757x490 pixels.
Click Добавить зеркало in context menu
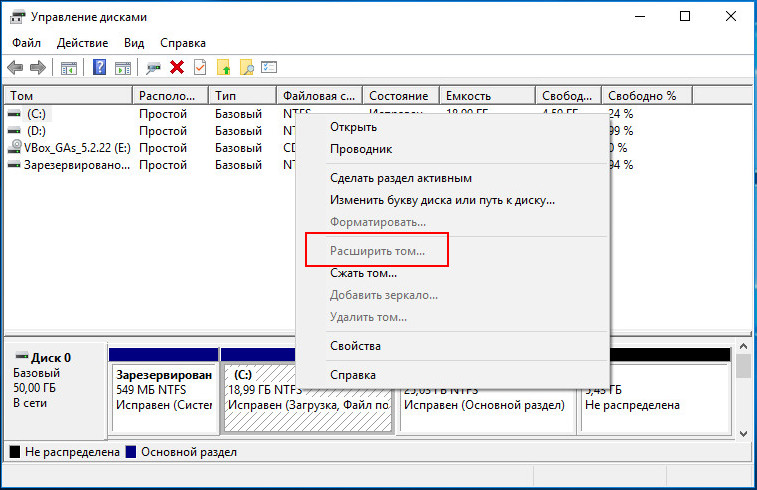[x=453, y=295]
